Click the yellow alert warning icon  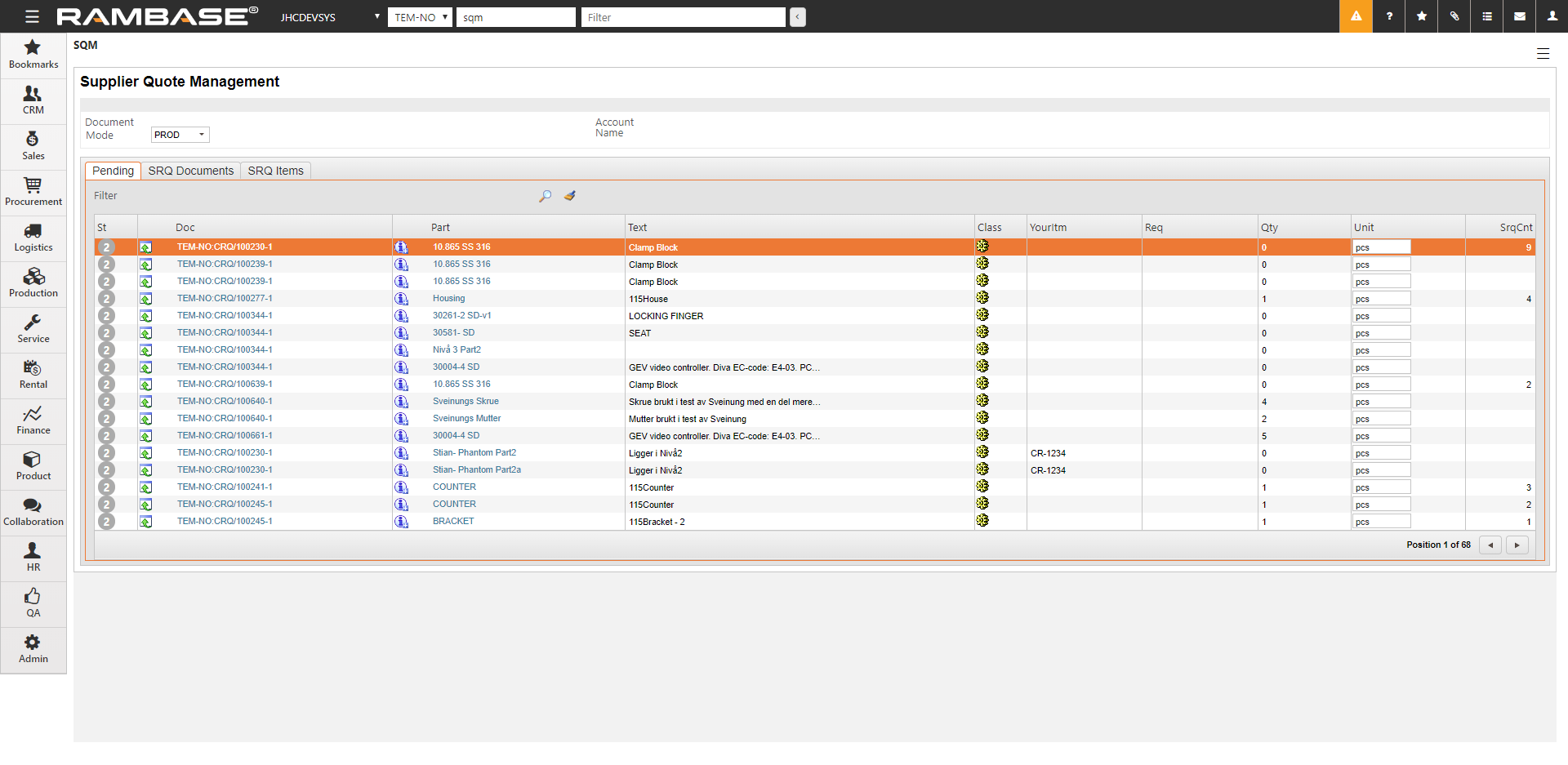(x=1356, y=16)
